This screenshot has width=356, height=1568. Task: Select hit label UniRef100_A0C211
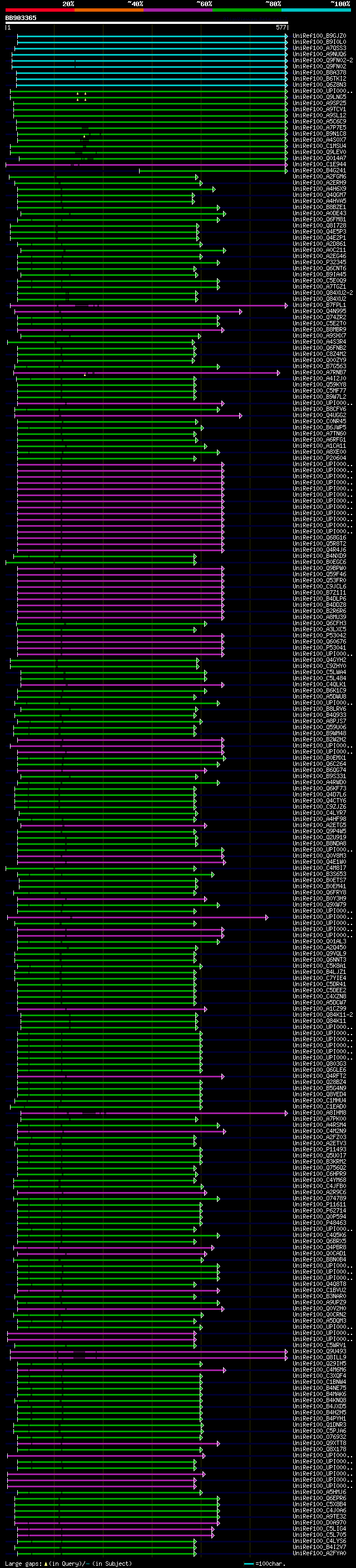(319, 250)
